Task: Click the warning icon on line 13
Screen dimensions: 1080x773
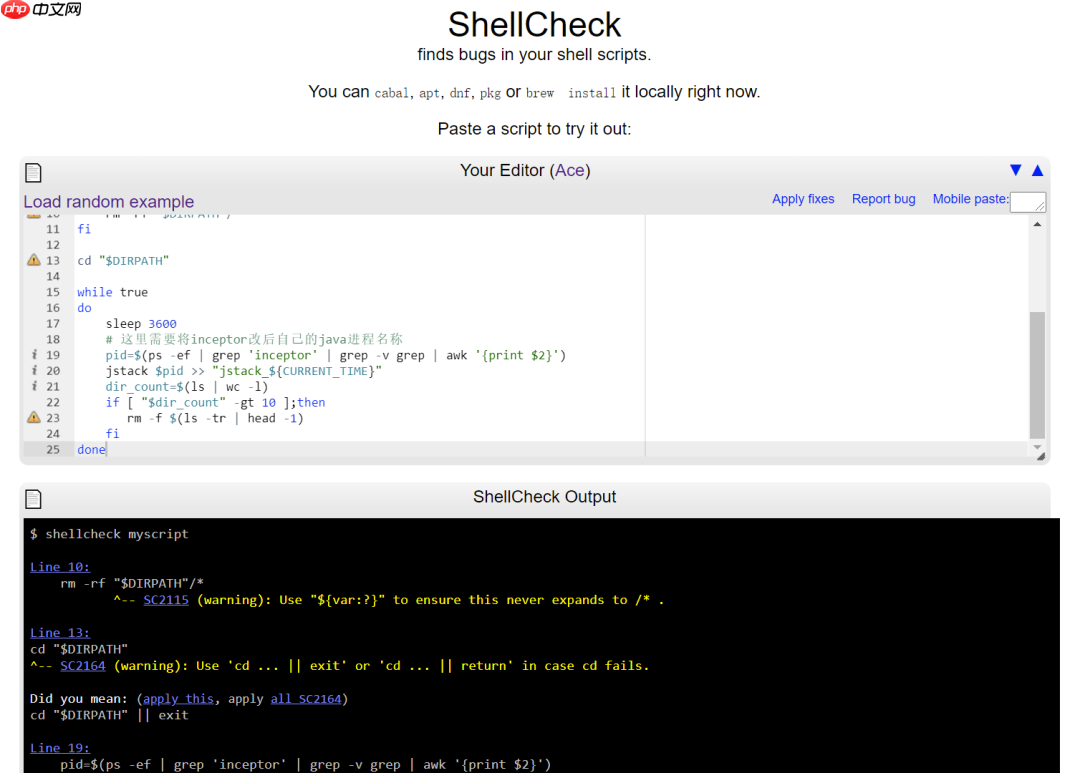Action: (x=34, y=260)
